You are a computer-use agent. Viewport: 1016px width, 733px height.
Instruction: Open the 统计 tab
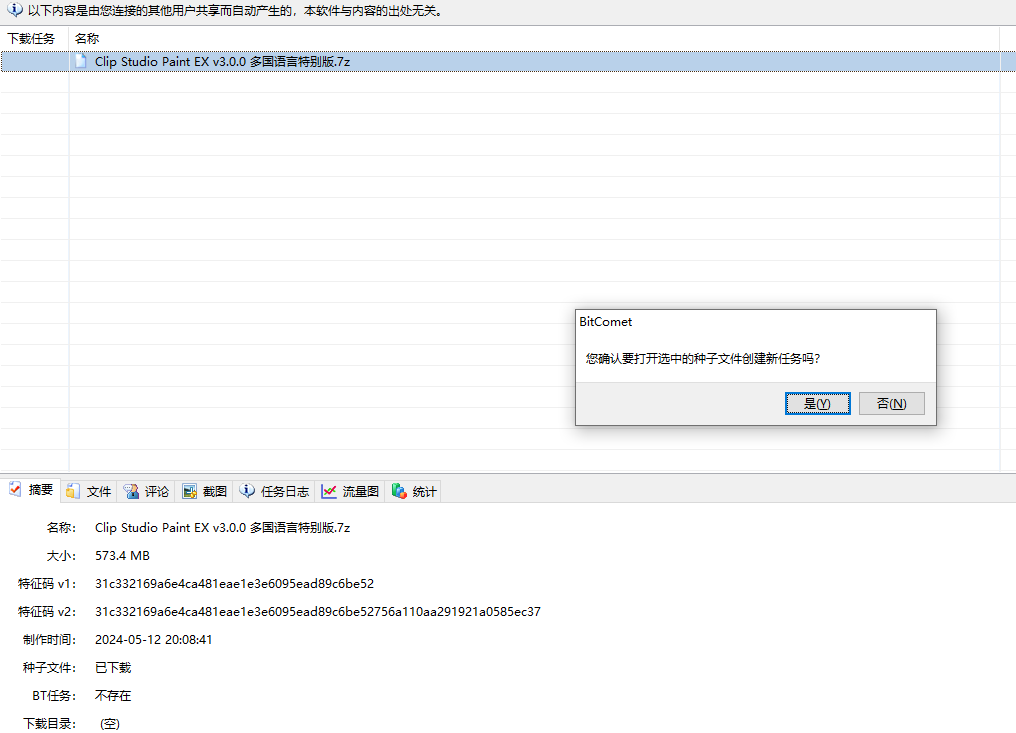click(414, 491)
